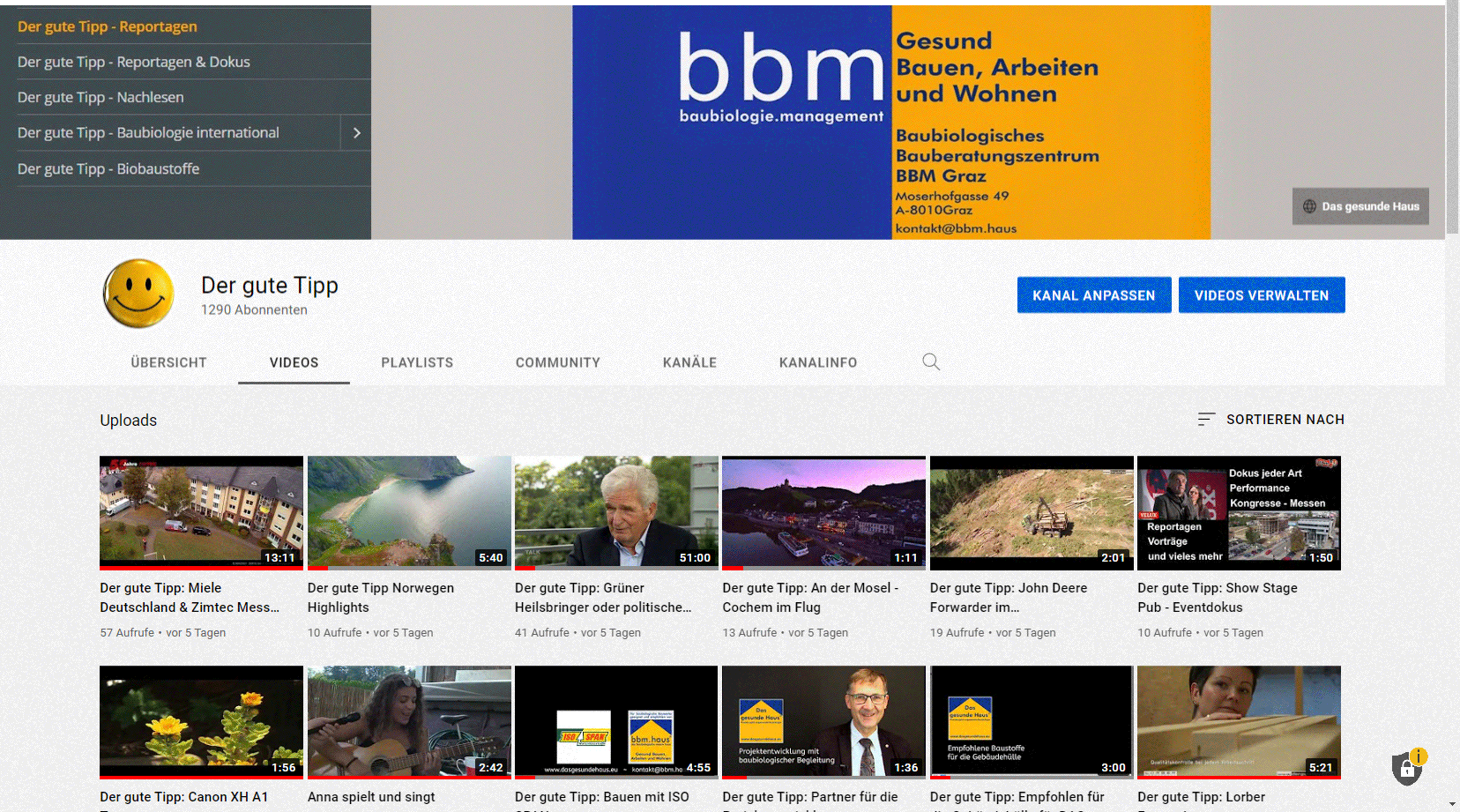Open the Sortieren Nach sort icon
Image resolution: width=1460 pixels, height=812 pixels.
click(x=1206, y=420)
